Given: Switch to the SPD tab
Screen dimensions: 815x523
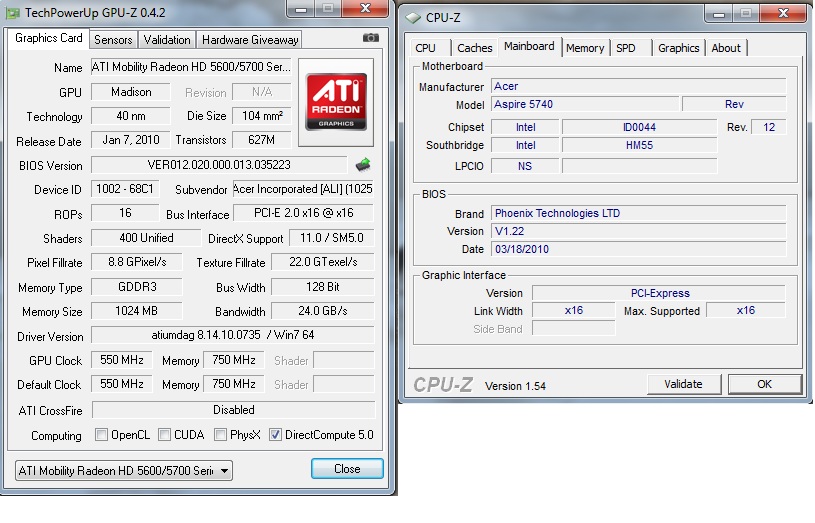Looking at the screenshot, I should click(x=626, y=48).
